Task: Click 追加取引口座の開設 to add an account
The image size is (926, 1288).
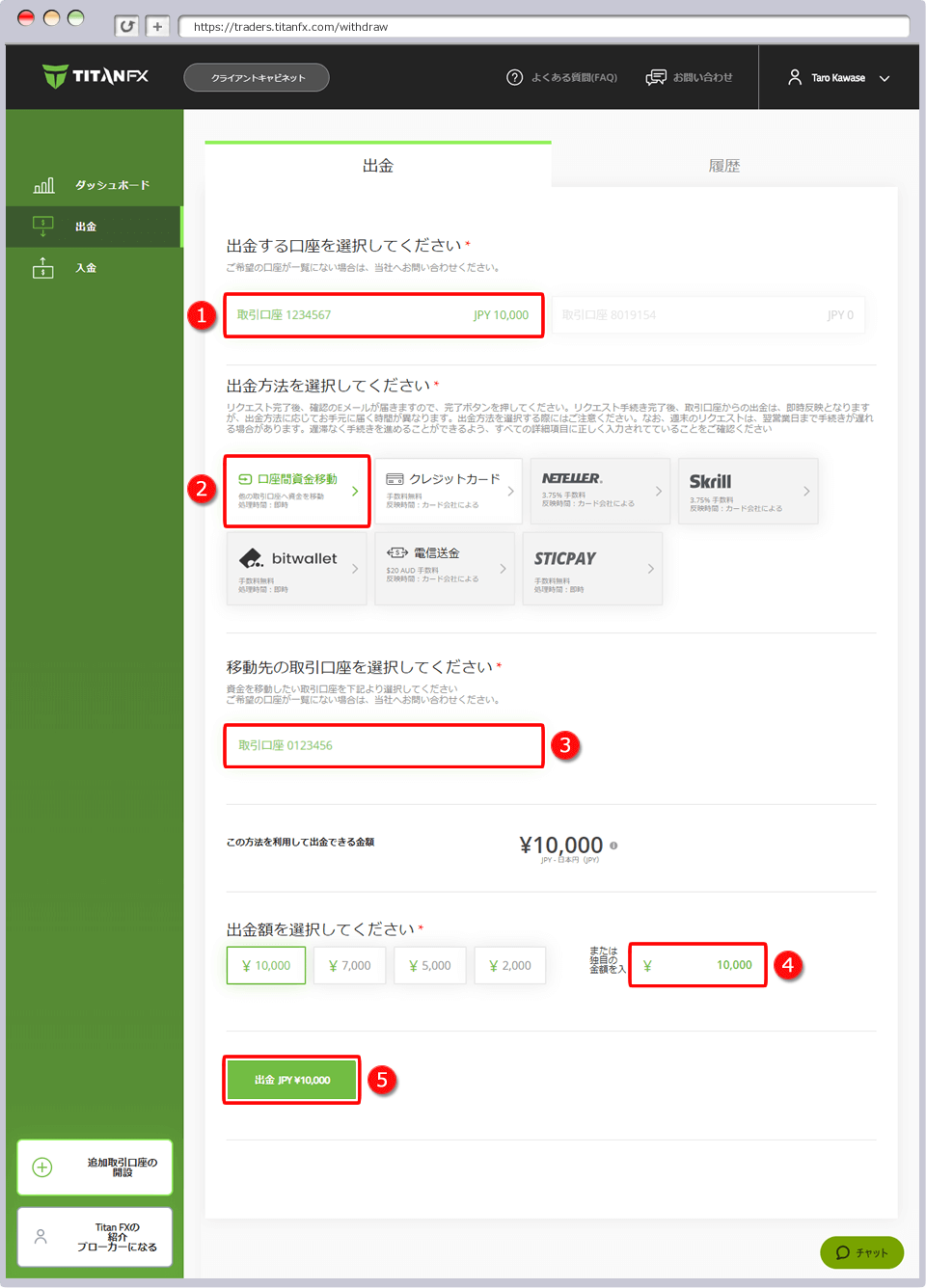Action: coord(94,1167)
